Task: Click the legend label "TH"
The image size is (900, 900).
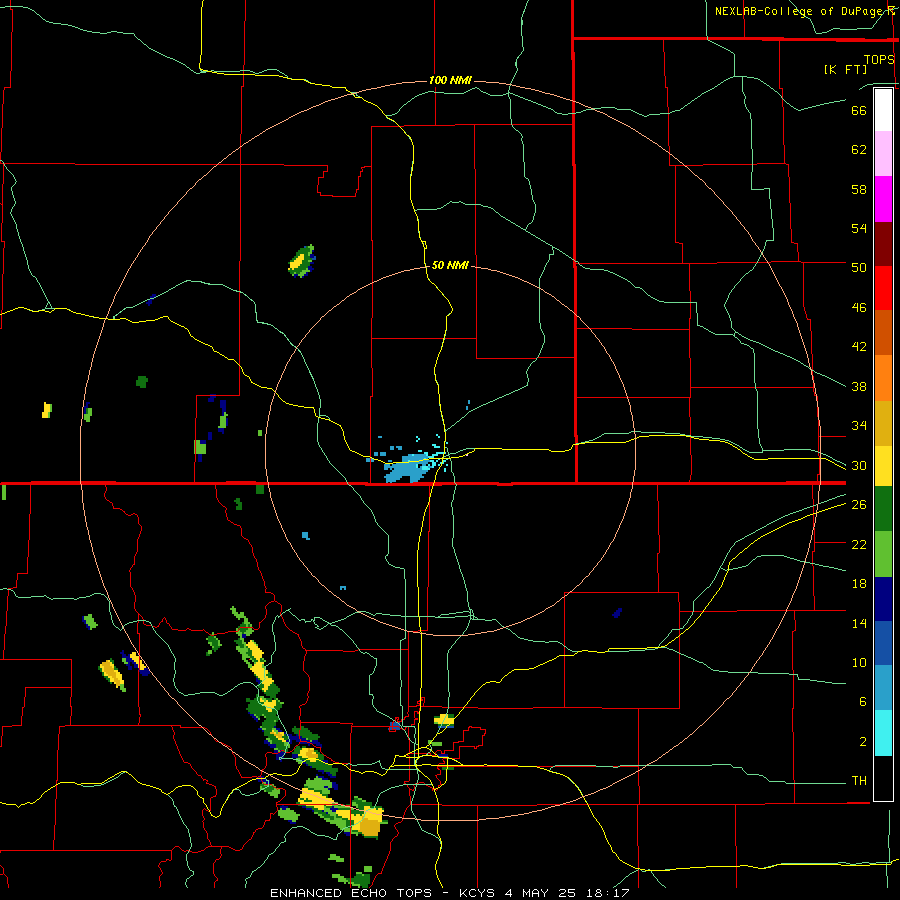Action: point(859,781)
